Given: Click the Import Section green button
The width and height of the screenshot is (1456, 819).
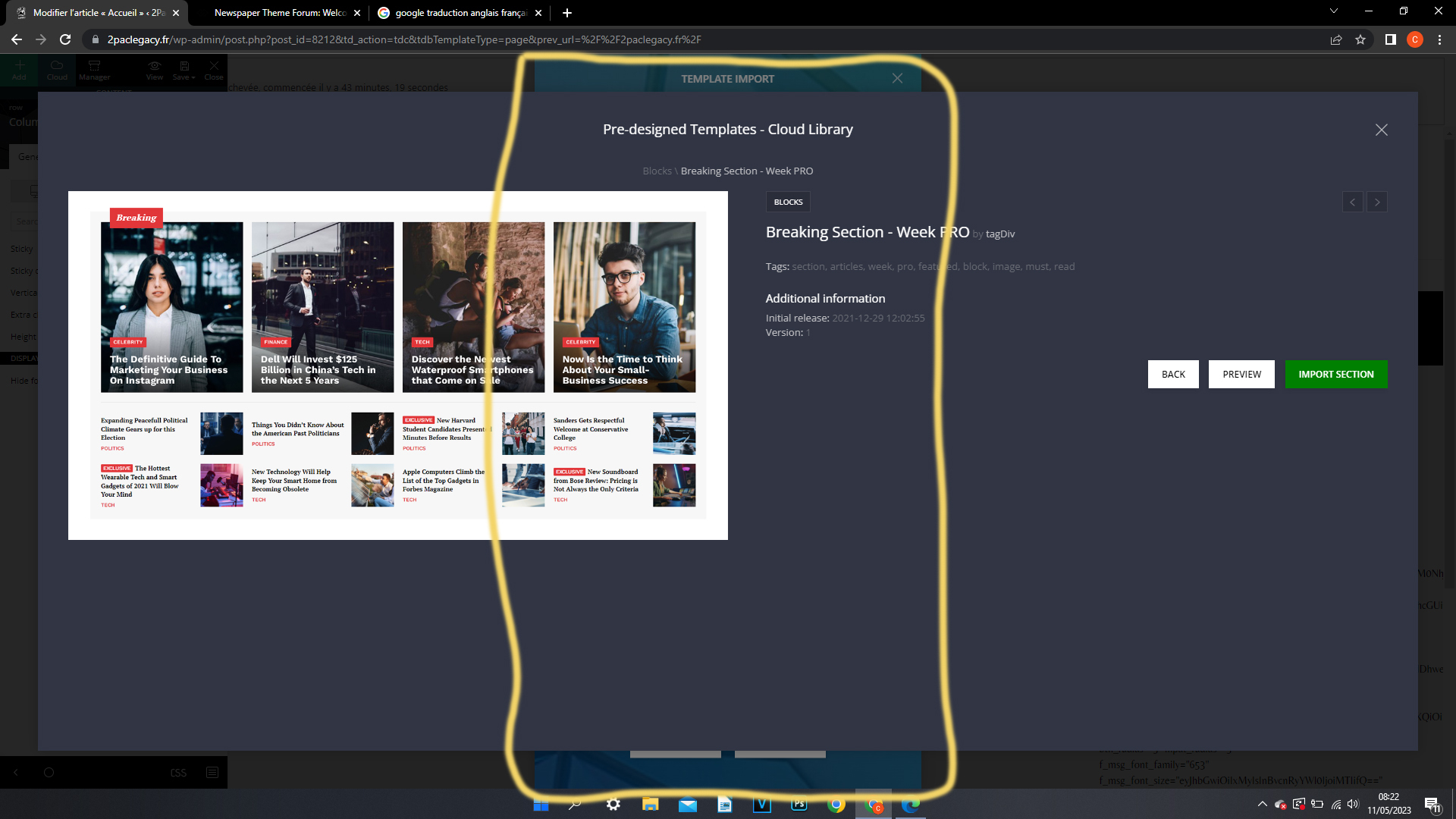Looking at the screenshot, I should 1335,374.
